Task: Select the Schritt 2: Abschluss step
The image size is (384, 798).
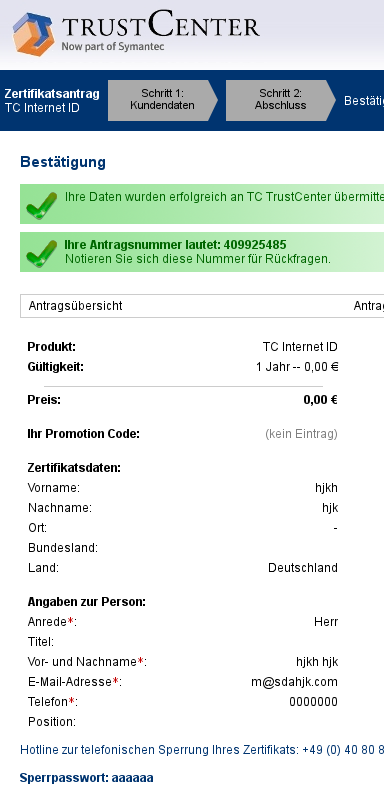Action: coord(280,100)
